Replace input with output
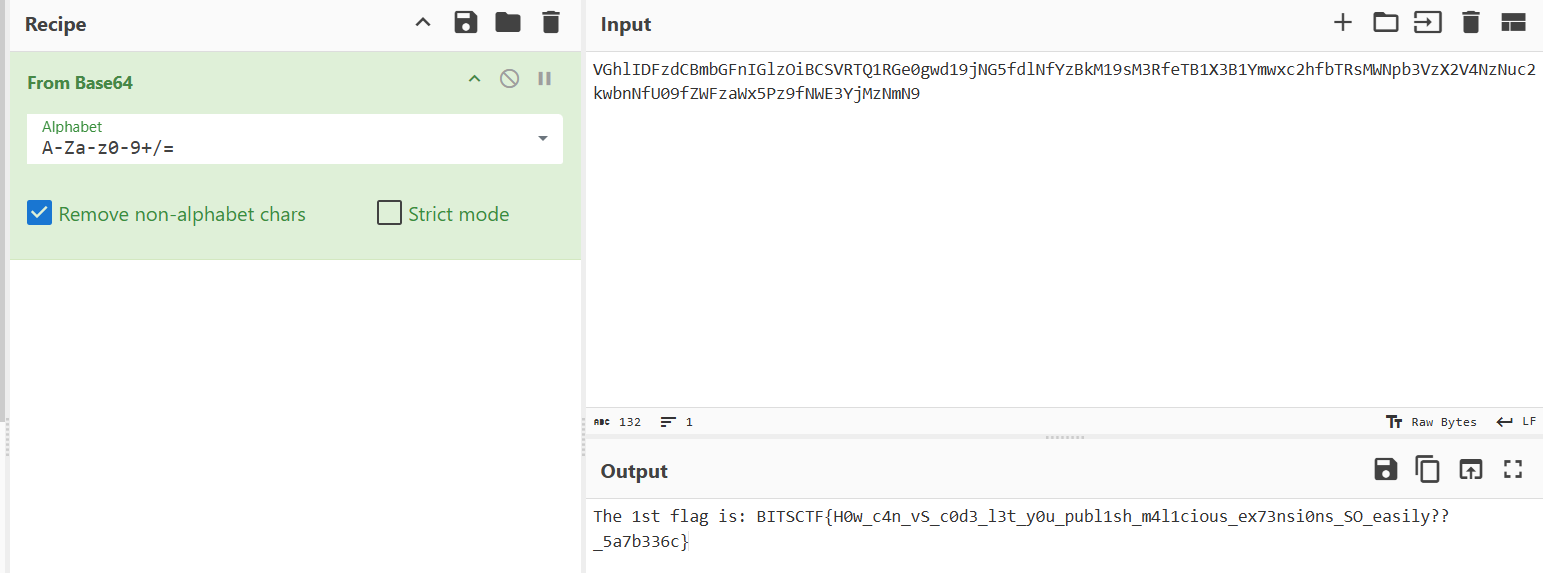Image resolution: width=1543 pixels, height=573 pixels. click(1470, 469)
